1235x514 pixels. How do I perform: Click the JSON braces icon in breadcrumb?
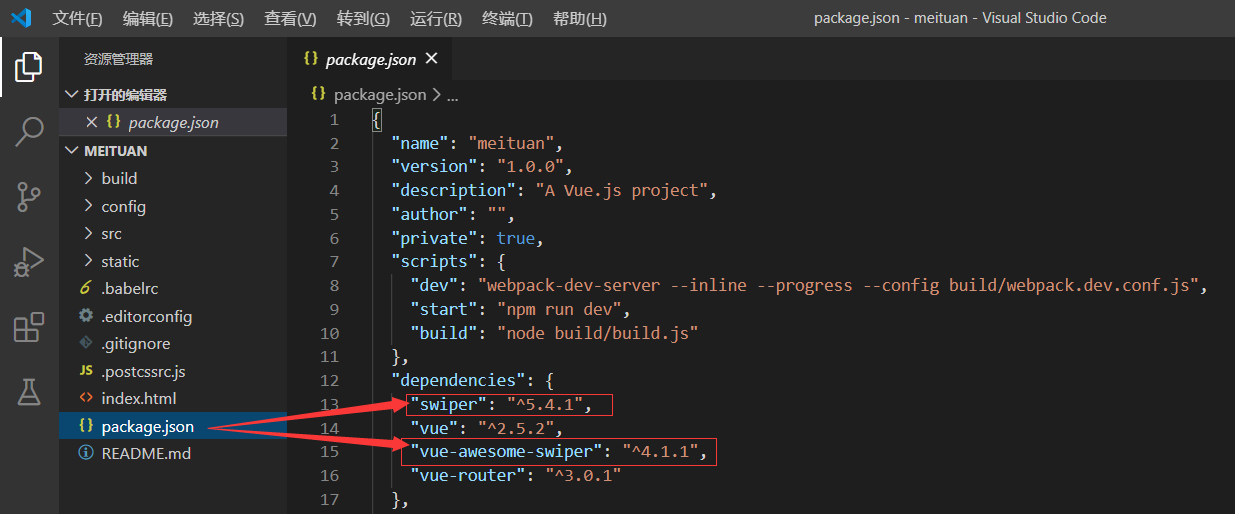coord(318,94)
